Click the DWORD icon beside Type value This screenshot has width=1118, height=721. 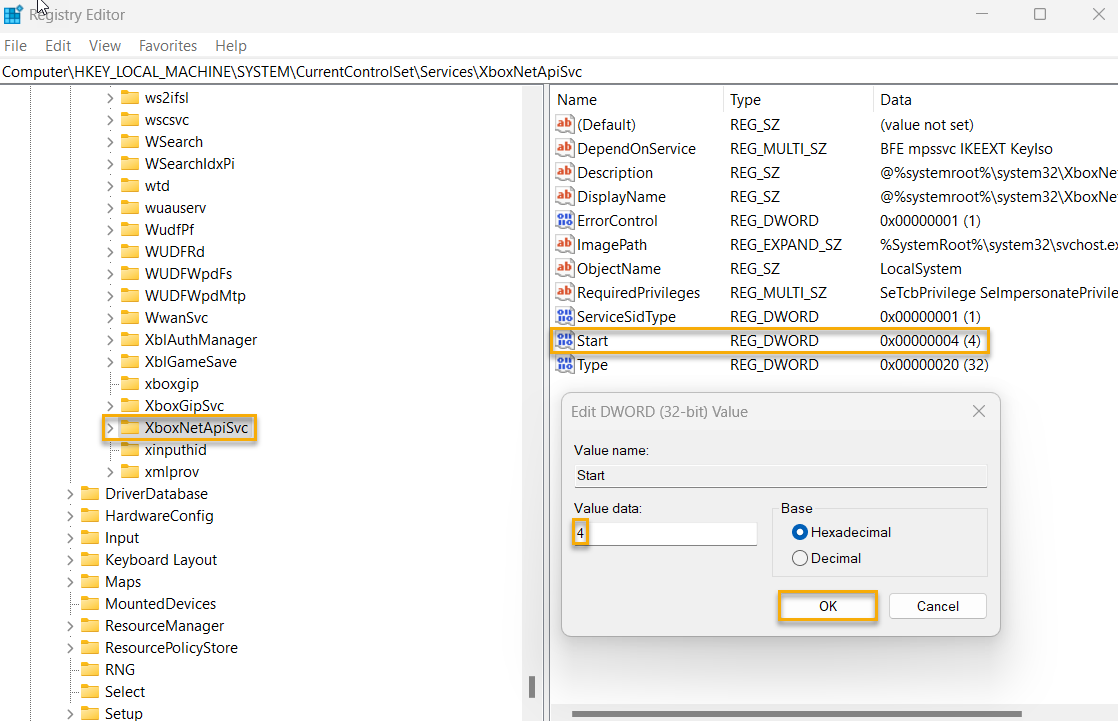pos(566,364)
